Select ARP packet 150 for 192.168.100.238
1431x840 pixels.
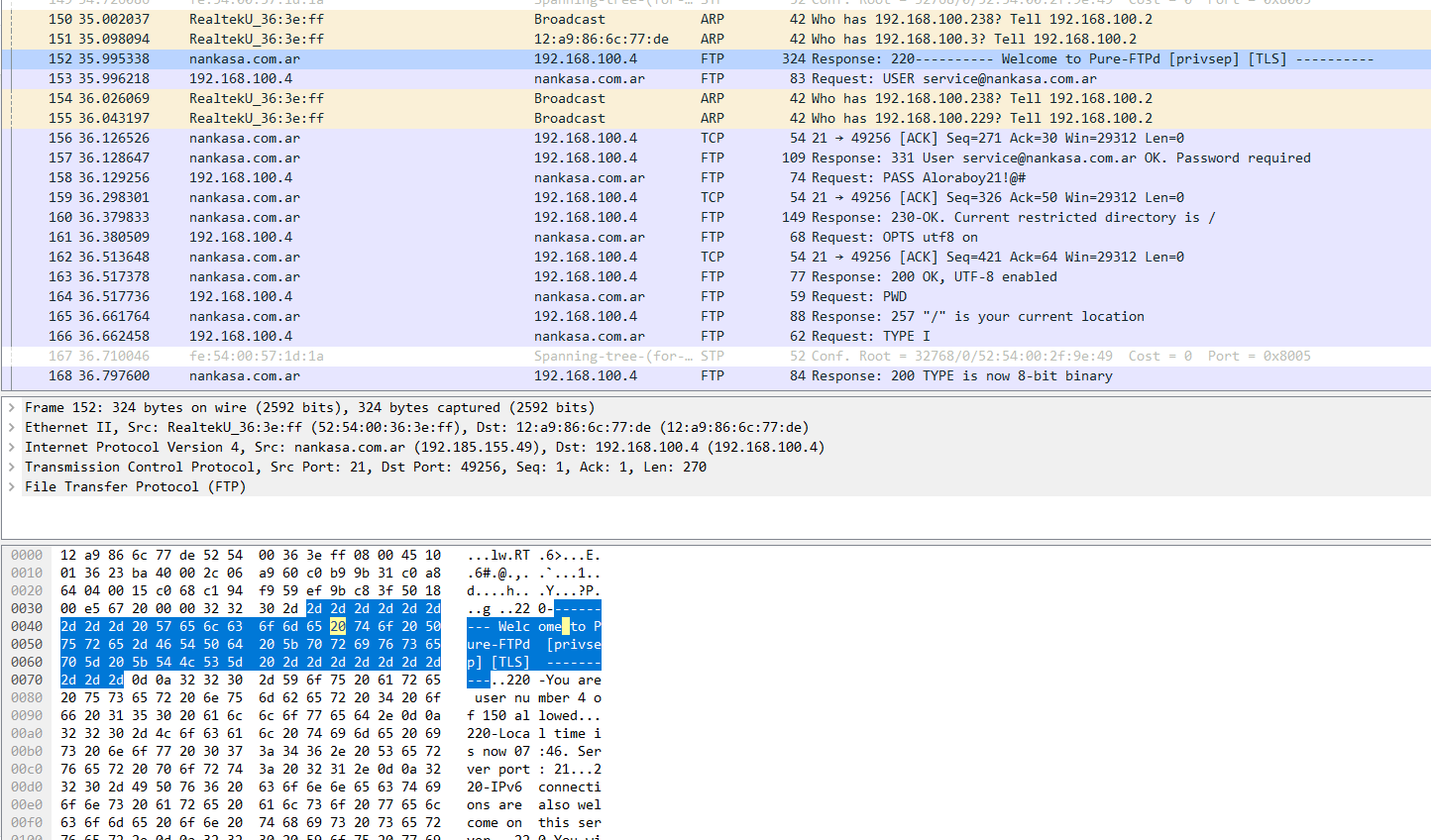595,19
